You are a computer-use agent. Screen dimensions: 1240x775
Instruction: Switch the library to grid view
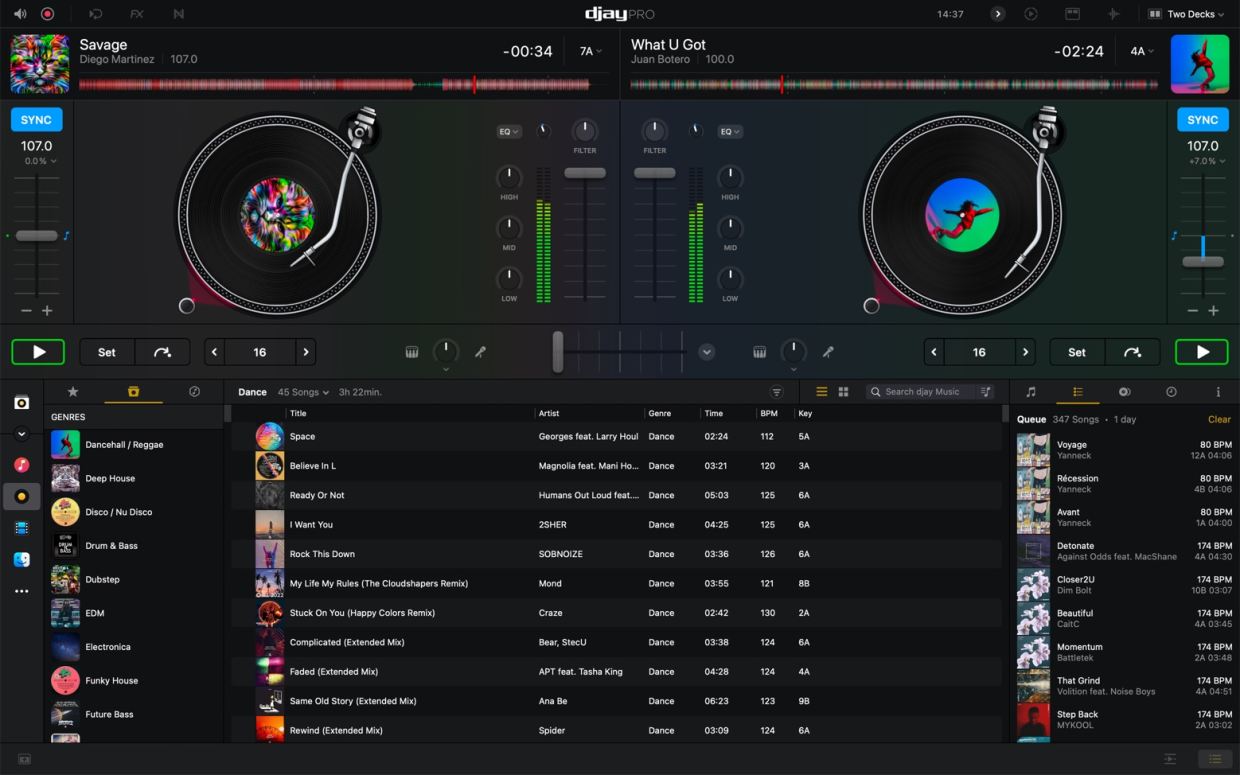coord(843,392)
